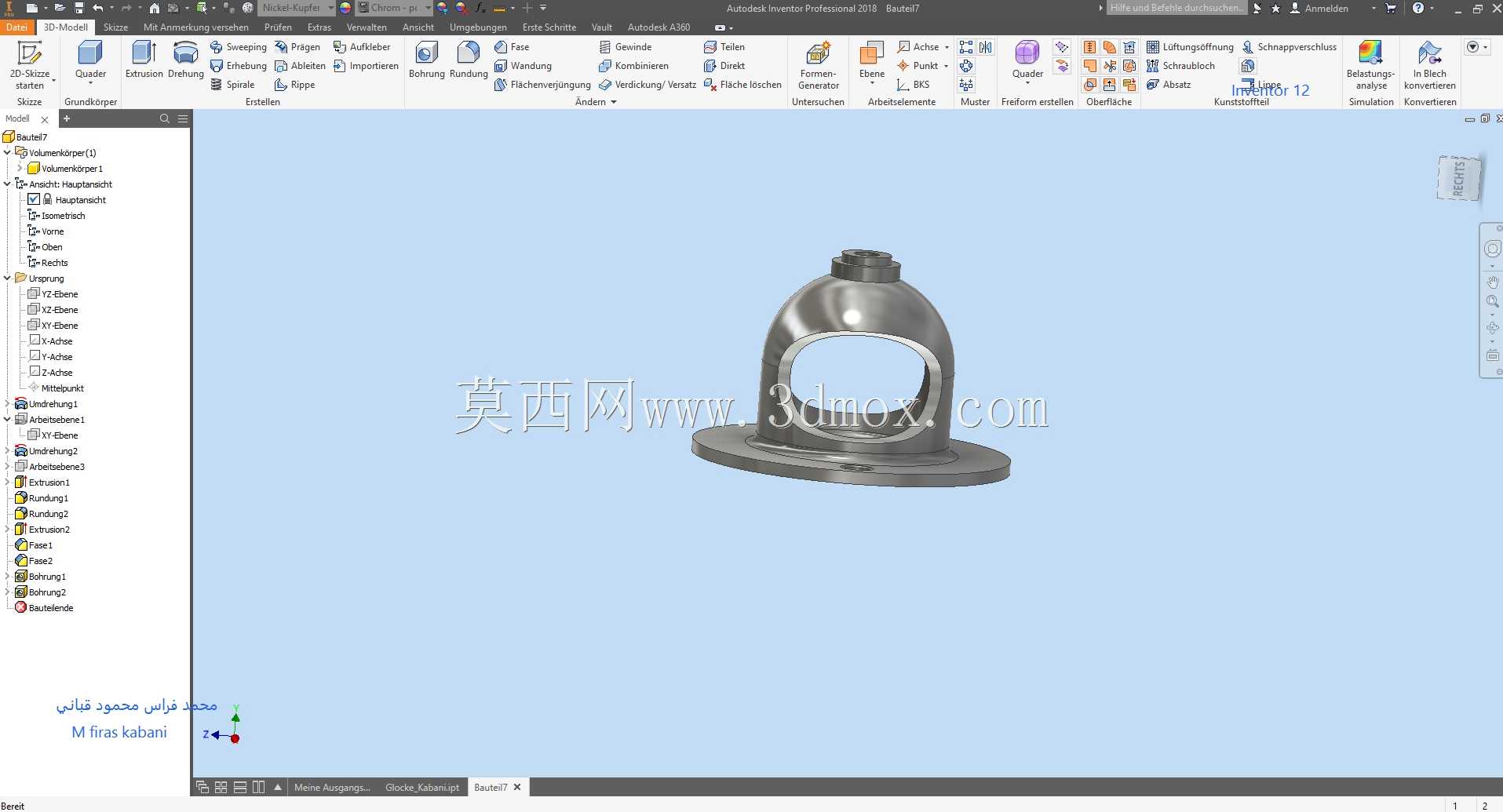Image resolution: width=1503 pixels, height=812 pixels.
Task: Open the Chrom appearance dropdown
Action: coord(428,8)
